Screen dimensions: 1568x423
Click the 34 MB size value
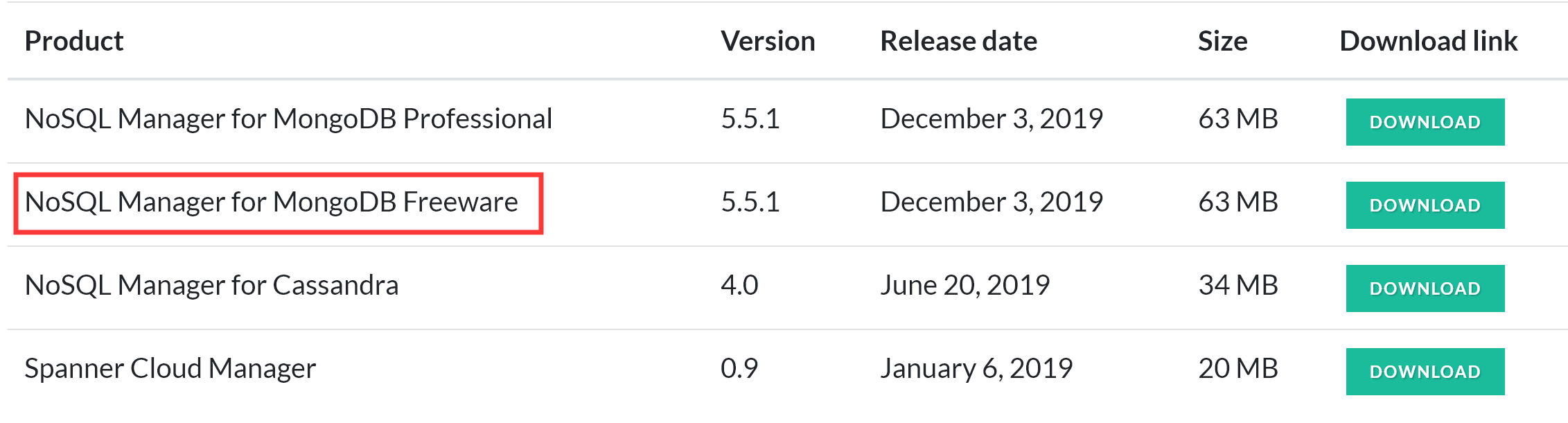pyautogui.click(x=1239, y=284)
